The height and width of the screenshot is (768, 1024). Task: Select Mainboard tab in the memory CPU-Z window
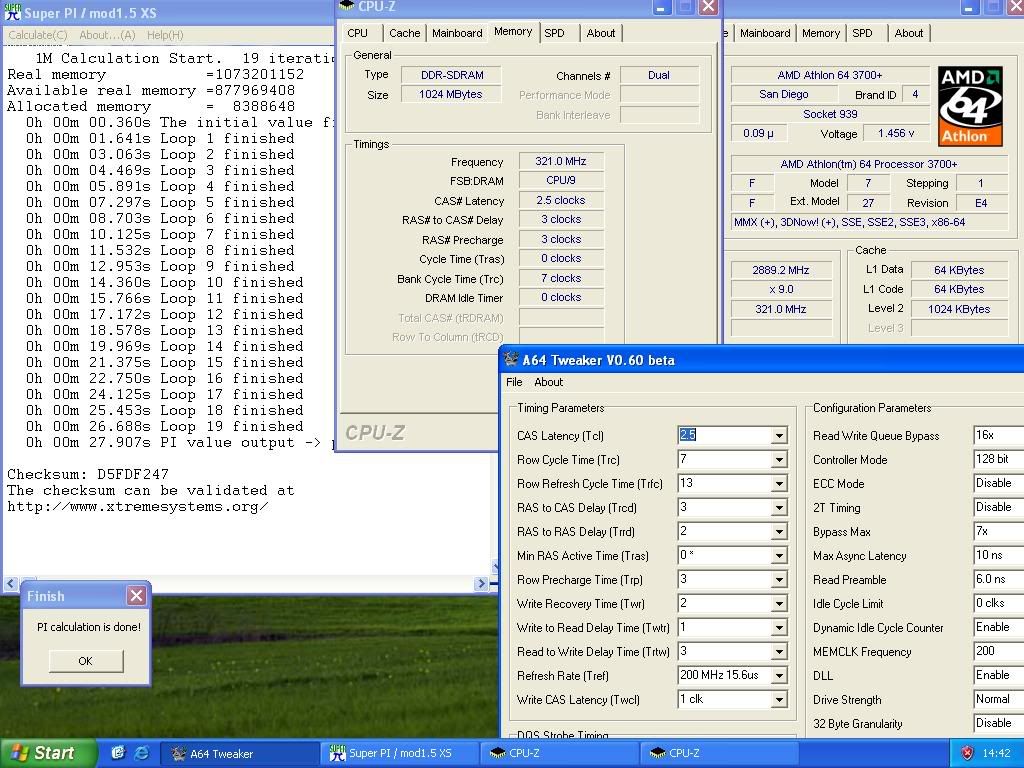pyautogui.click(x=457, y=33)
